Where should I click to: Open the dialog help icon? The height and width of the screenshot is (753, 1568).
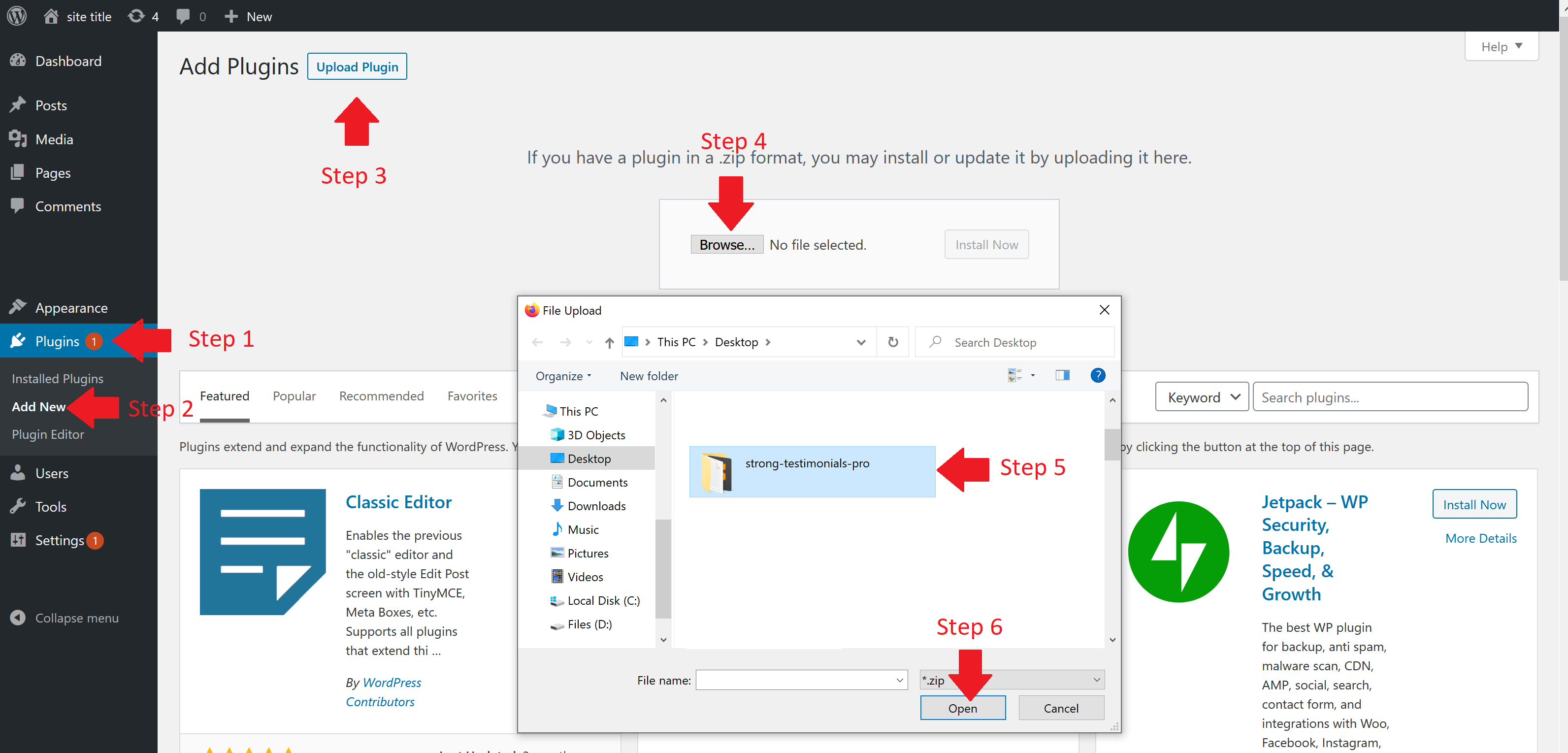[x=1098, y=375]
